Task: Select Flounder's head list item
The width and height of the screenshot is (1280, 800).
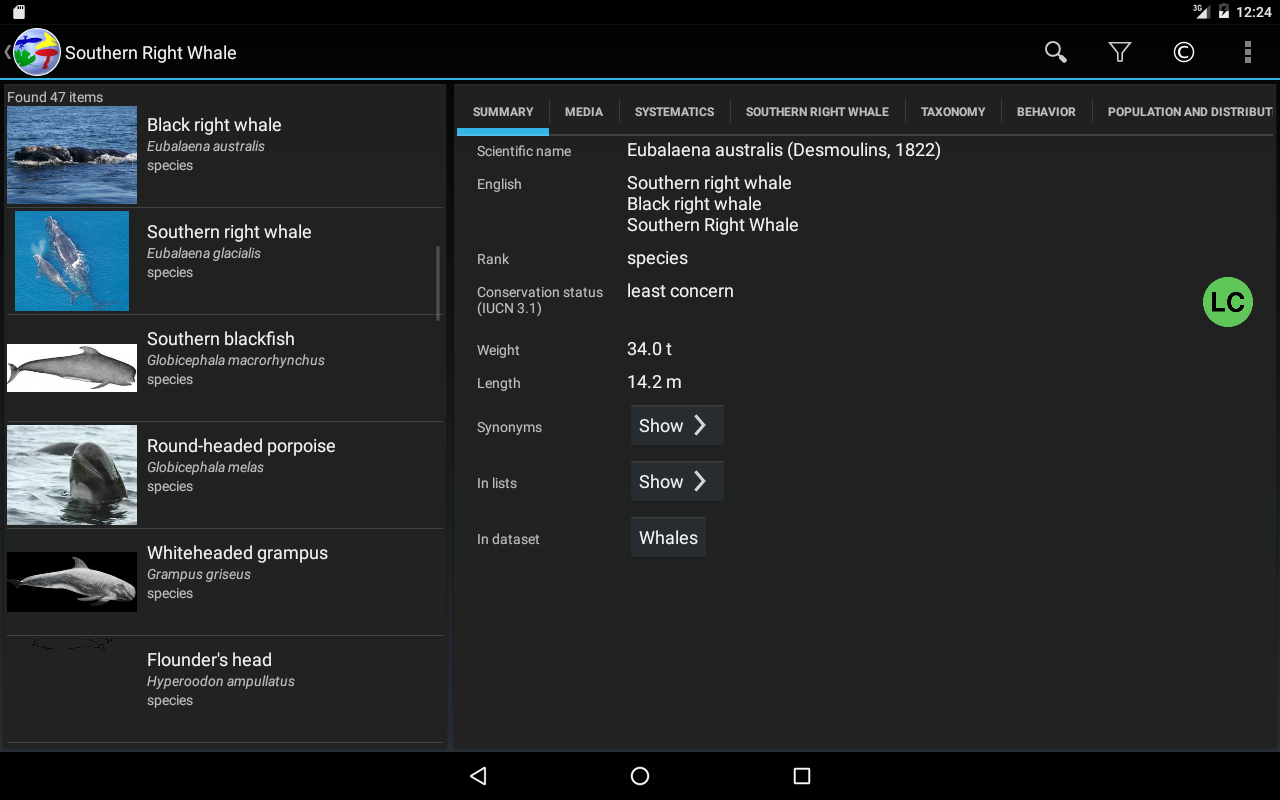Action: pos(225,689)
